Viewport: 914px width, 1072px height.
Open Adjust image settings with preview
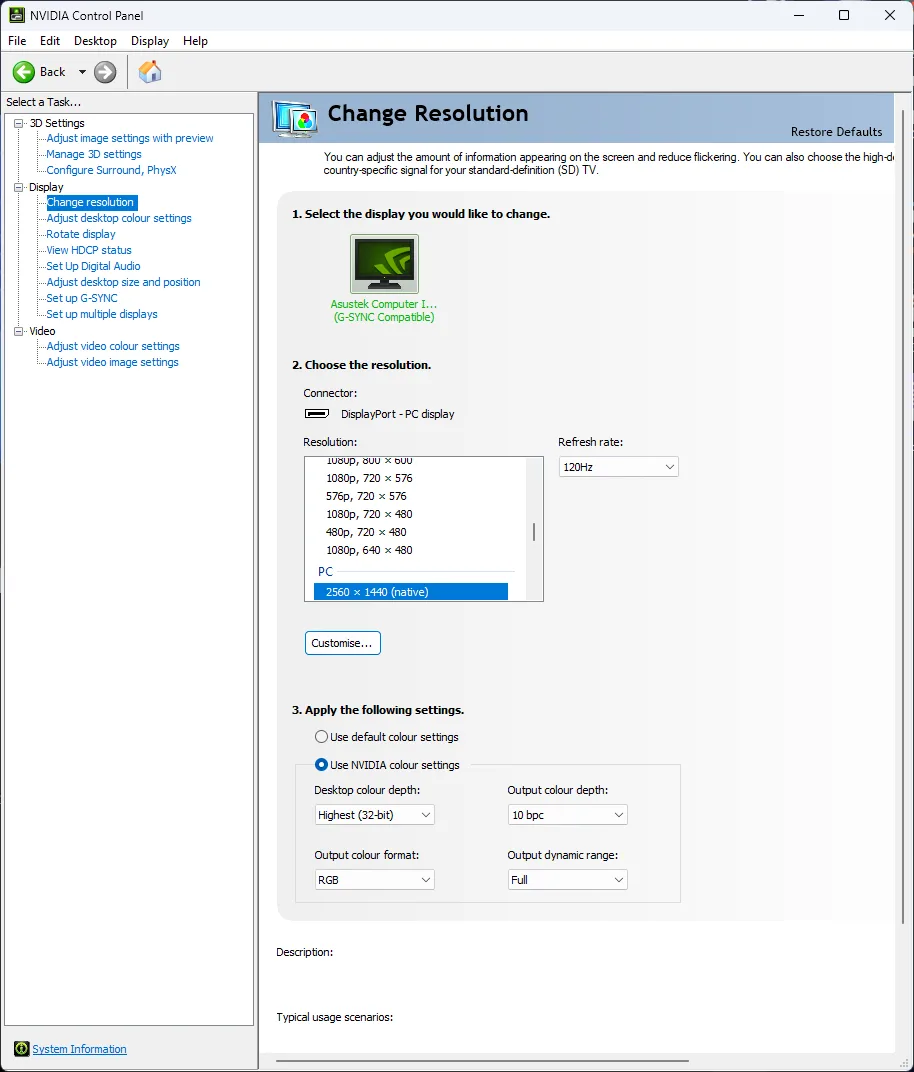point(130,138)
